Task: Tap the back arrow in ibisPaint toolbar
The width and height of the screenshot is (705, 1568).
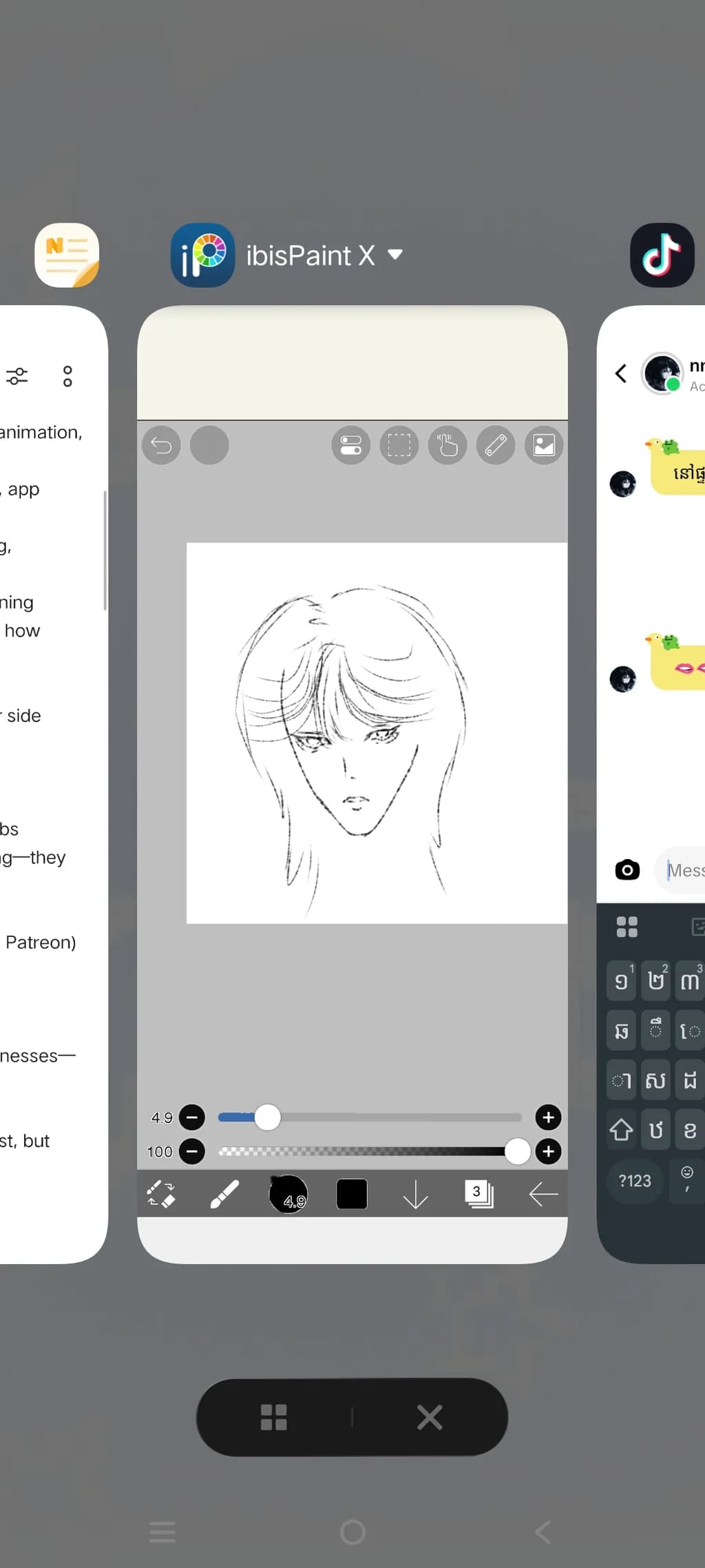Action: pos(543,1194)
